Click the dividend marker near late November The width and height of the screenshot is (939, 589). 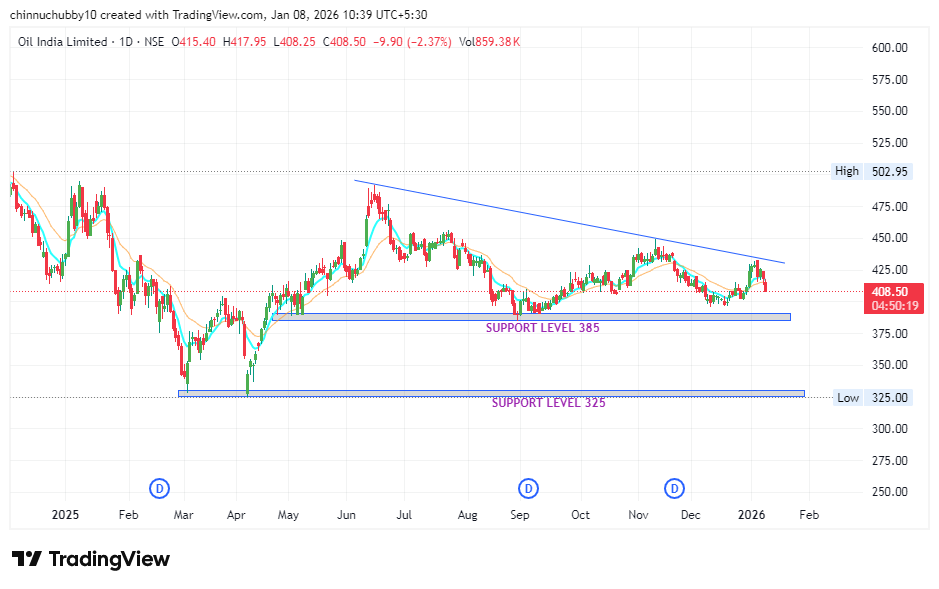tap(674, 488)
